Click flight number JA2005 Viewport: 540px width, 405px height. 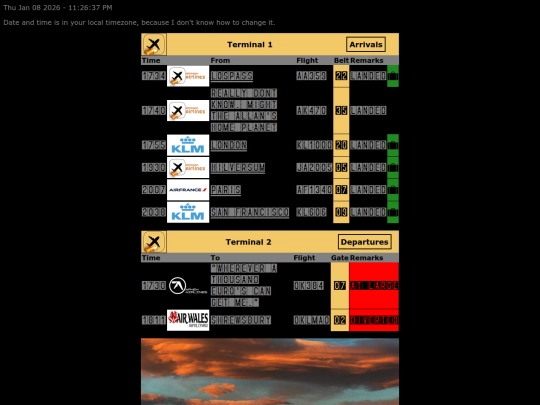[314, 167]
